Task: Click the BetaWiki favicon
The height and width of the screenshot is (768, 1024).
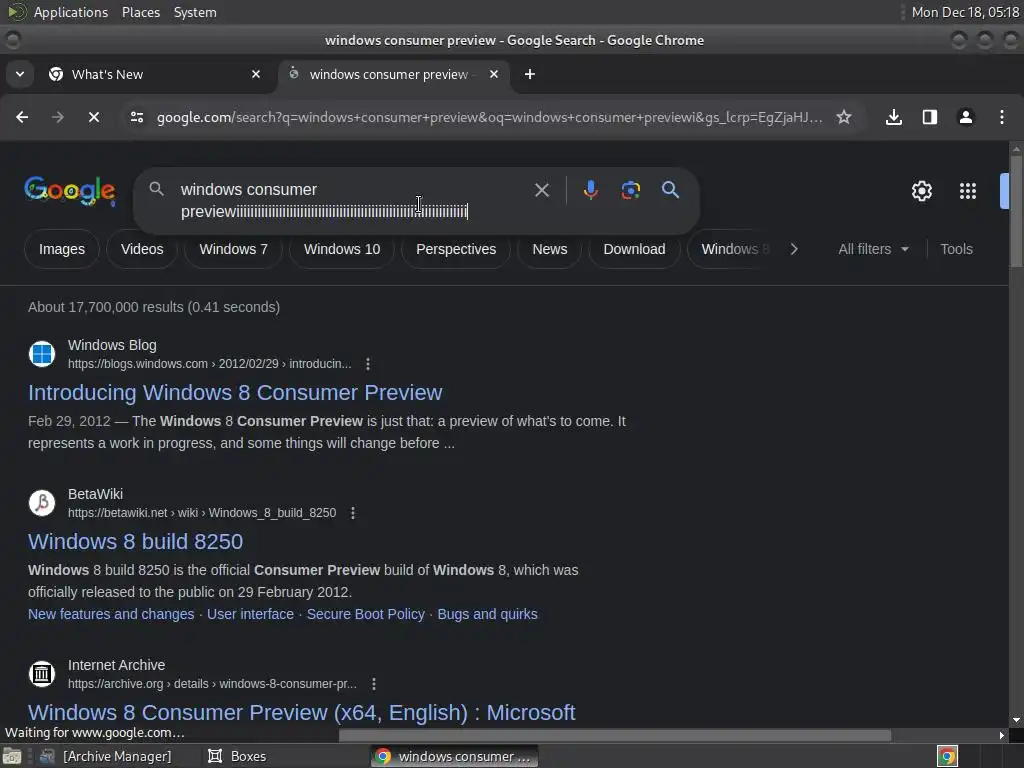Action: tap(42, 503)
